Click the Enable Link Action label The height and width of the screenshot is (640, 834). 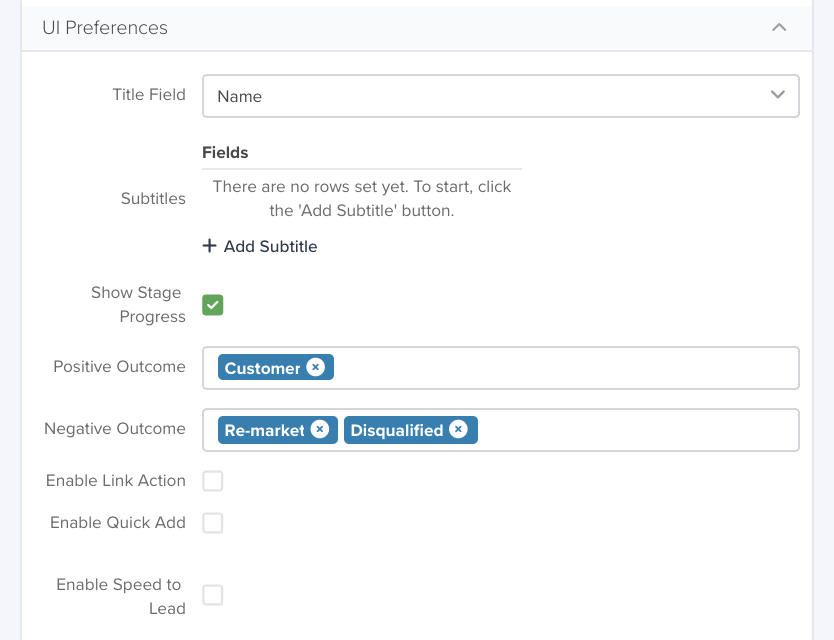115,480
